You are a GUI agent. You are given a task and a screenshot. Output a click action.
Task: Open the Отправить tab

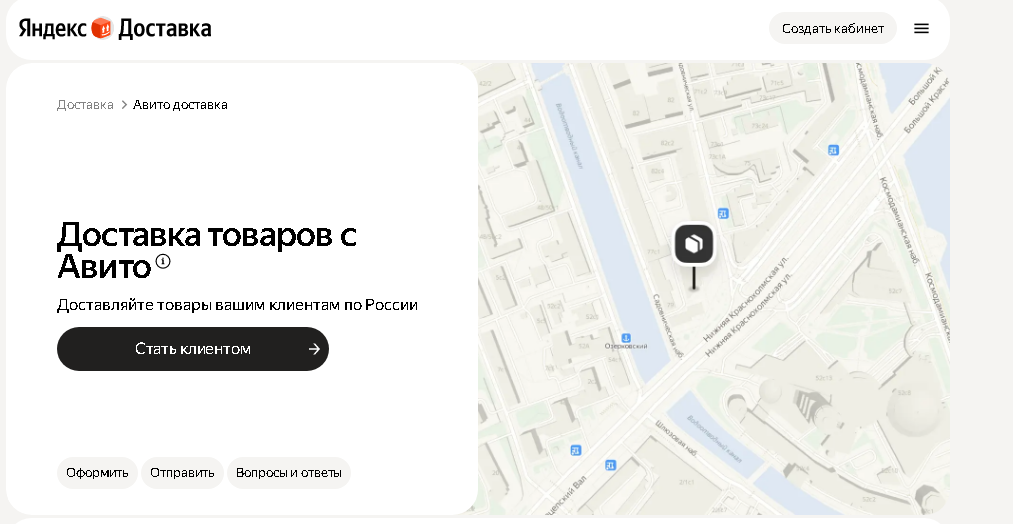pos(182,472)
